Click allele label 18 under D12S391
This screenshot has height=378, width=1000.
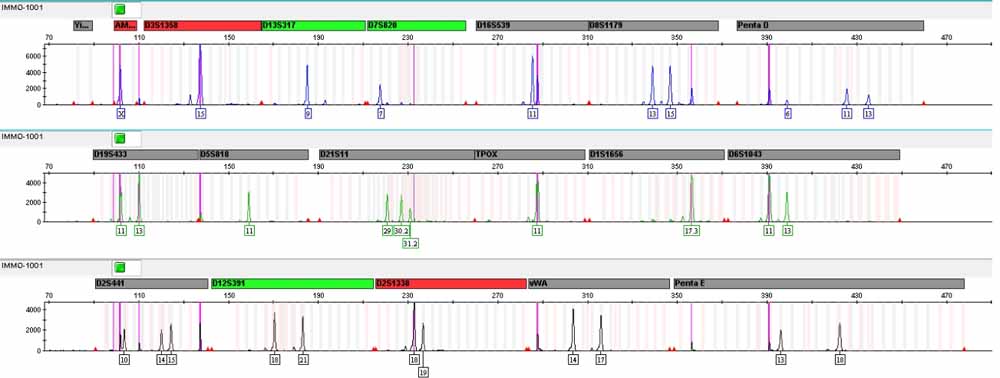point(275,360)
